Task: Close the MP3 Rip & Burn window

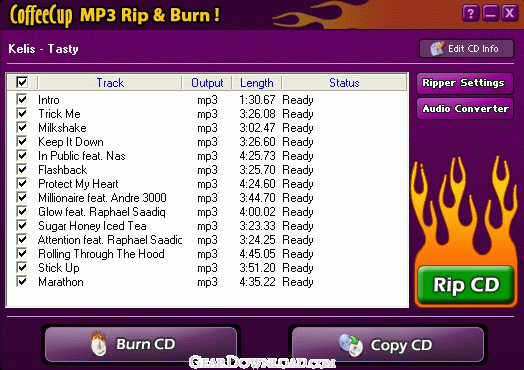Action: [510, 13]
